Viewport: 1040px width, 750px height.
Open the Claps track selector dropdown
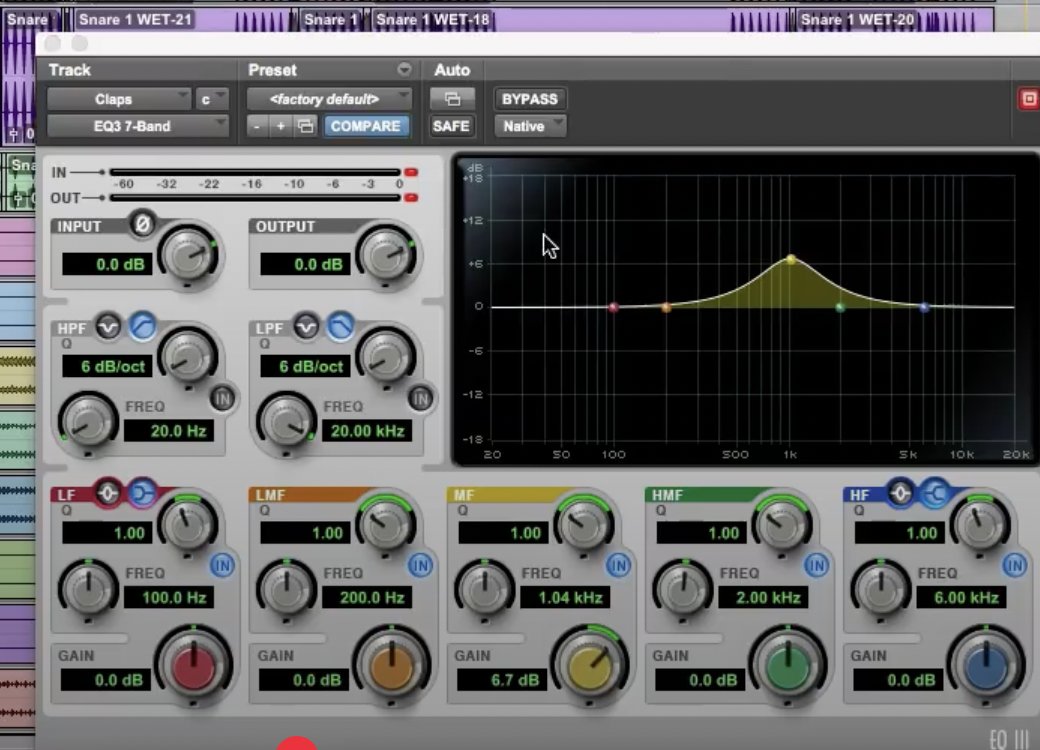click(119, 99)
